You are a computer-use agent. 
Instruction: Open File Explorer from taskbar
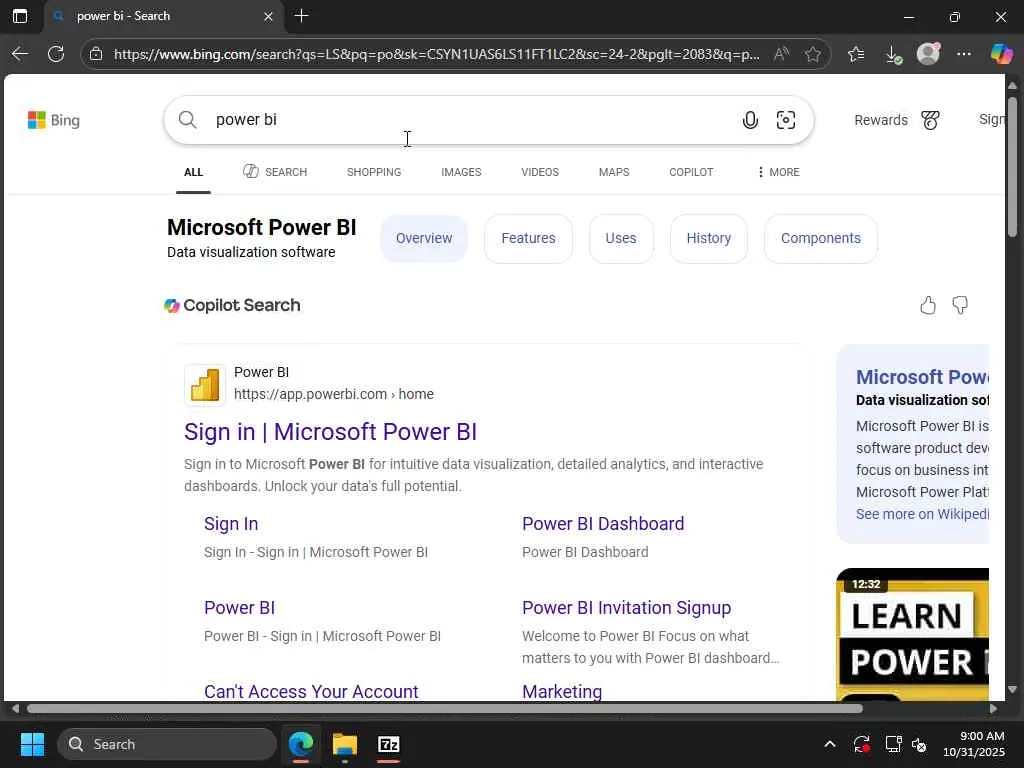point(345,744)
